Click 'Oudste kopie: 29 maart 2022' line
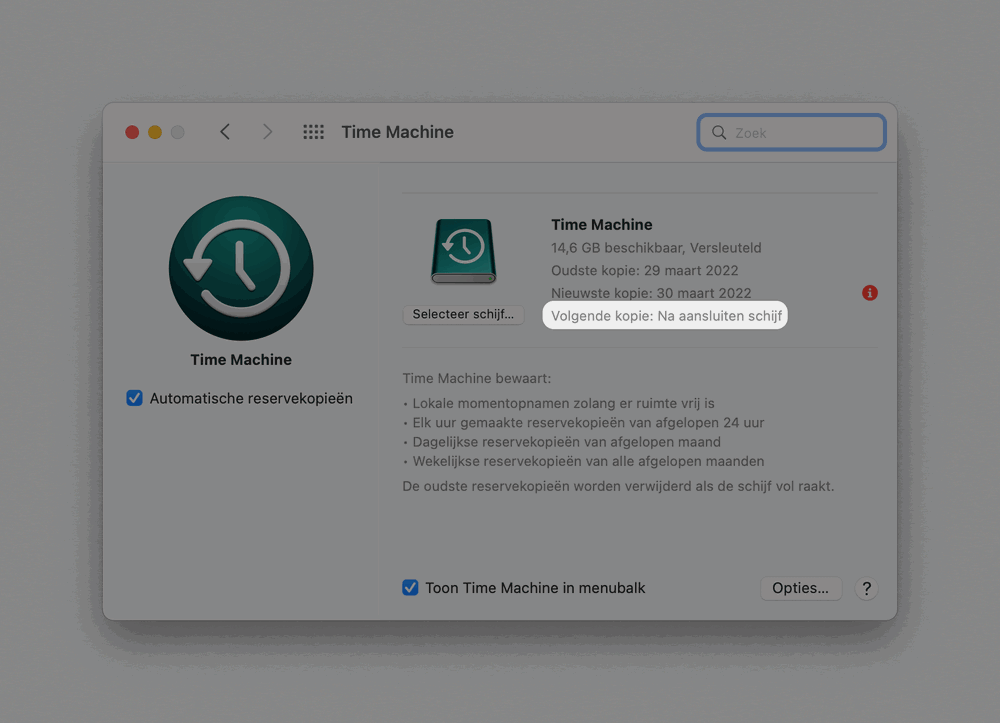1000x723 pixels. tap(645, 270)
